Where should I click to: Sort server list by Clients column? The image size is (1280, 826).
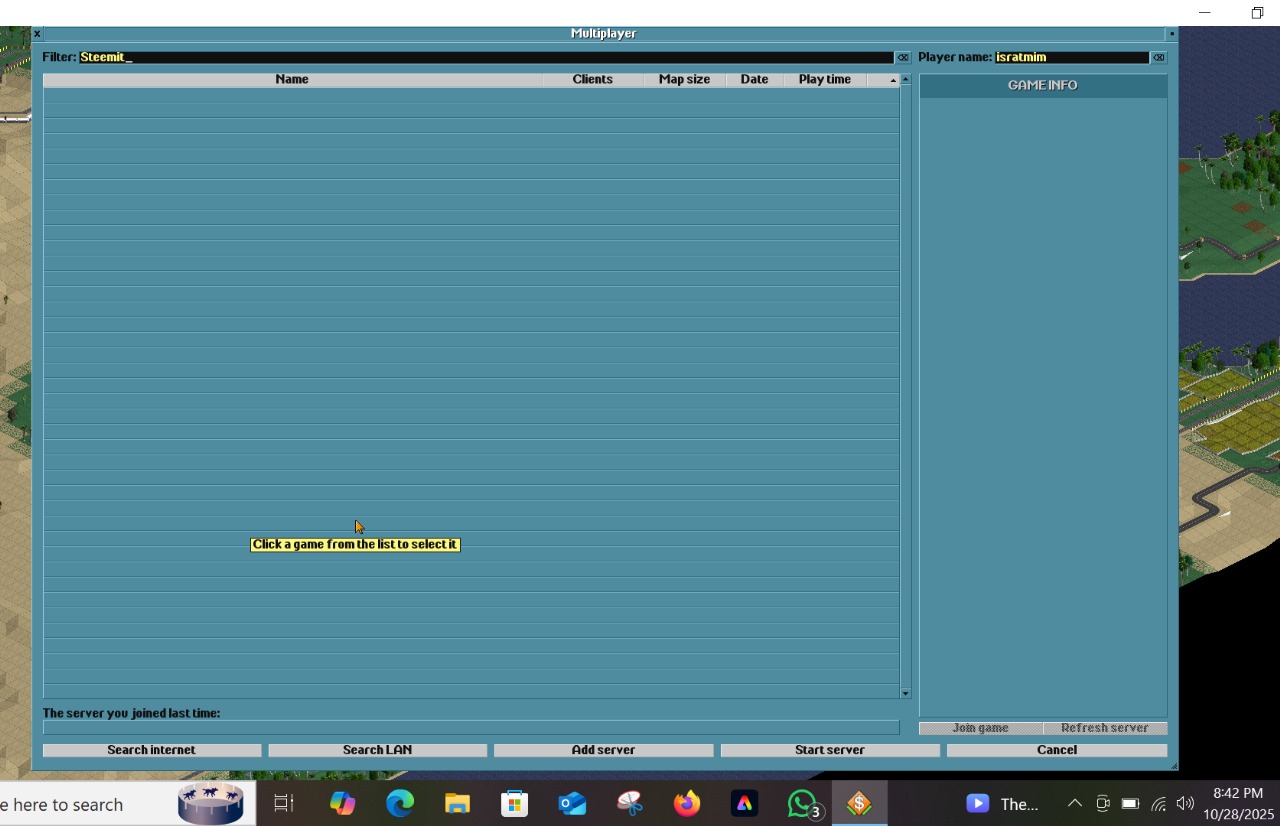pos(593,80)
